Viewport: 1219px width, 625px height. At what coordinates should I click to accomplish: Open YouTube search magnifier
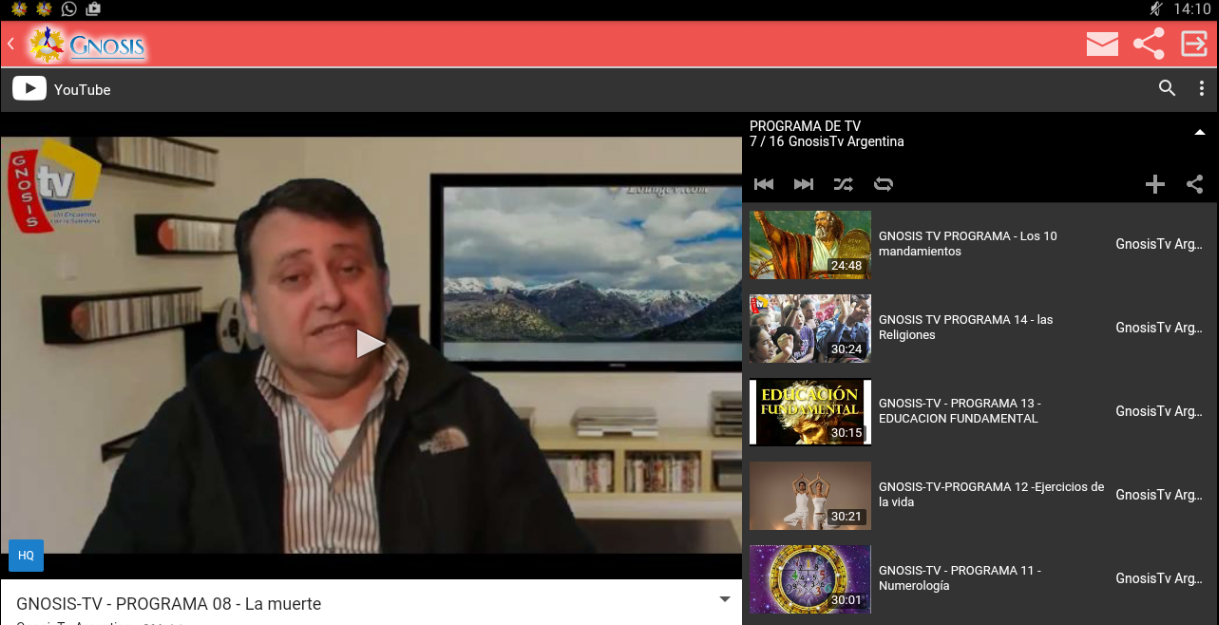(1167, 88)
